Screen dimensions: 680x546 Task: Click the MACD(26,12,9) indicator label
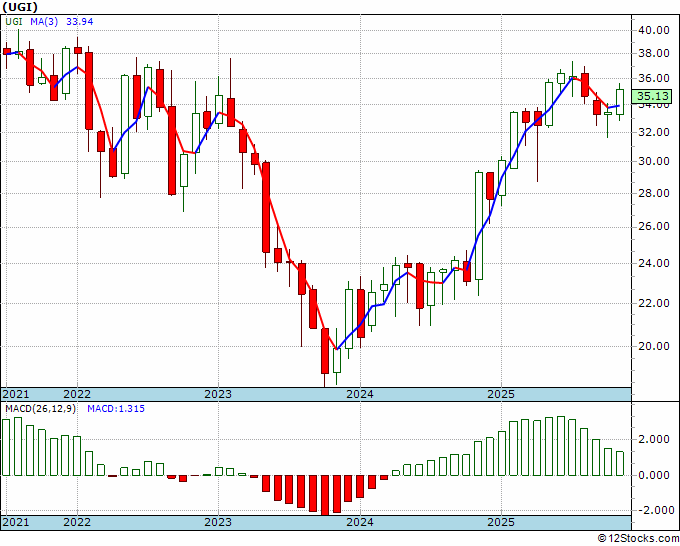pos(41,409)
